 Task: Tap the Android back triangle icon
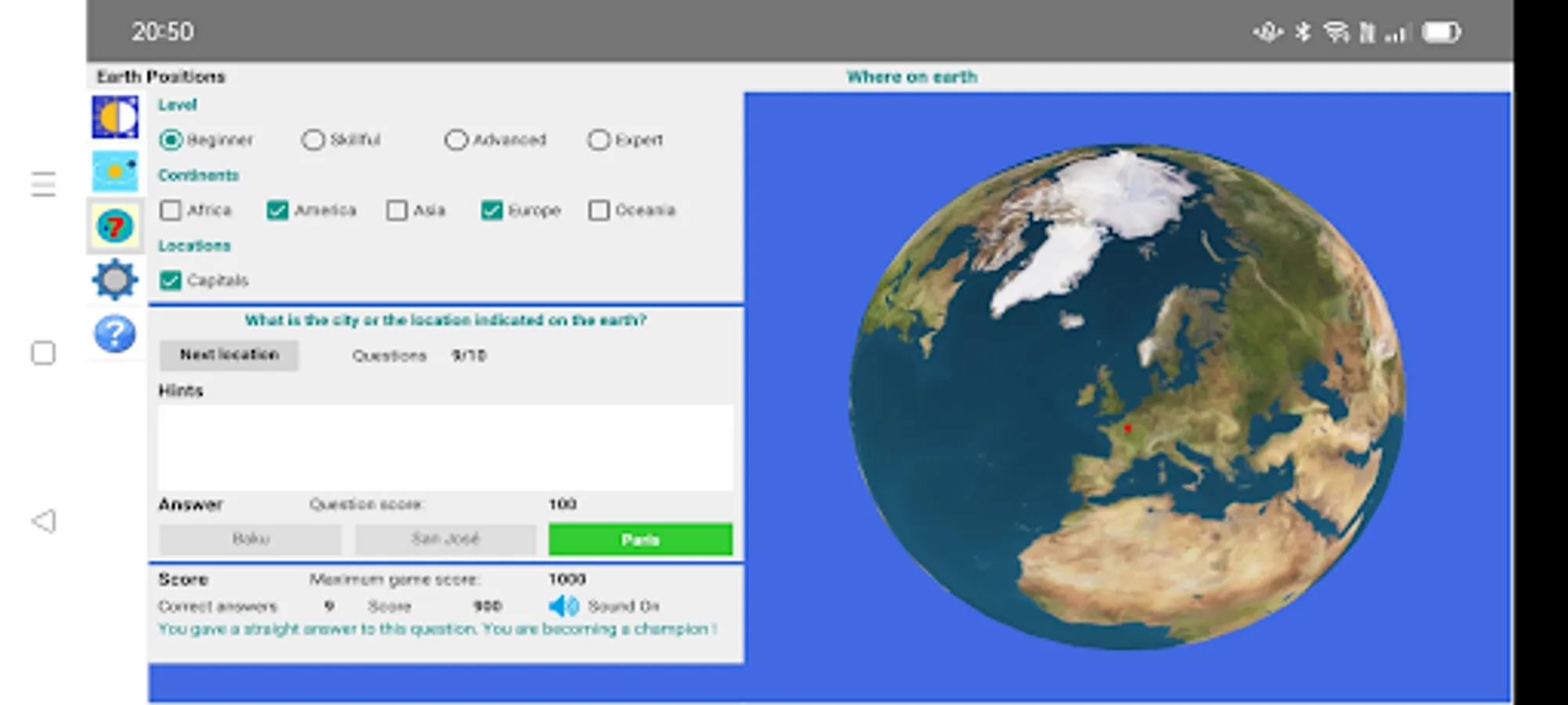tap(44, 521)
